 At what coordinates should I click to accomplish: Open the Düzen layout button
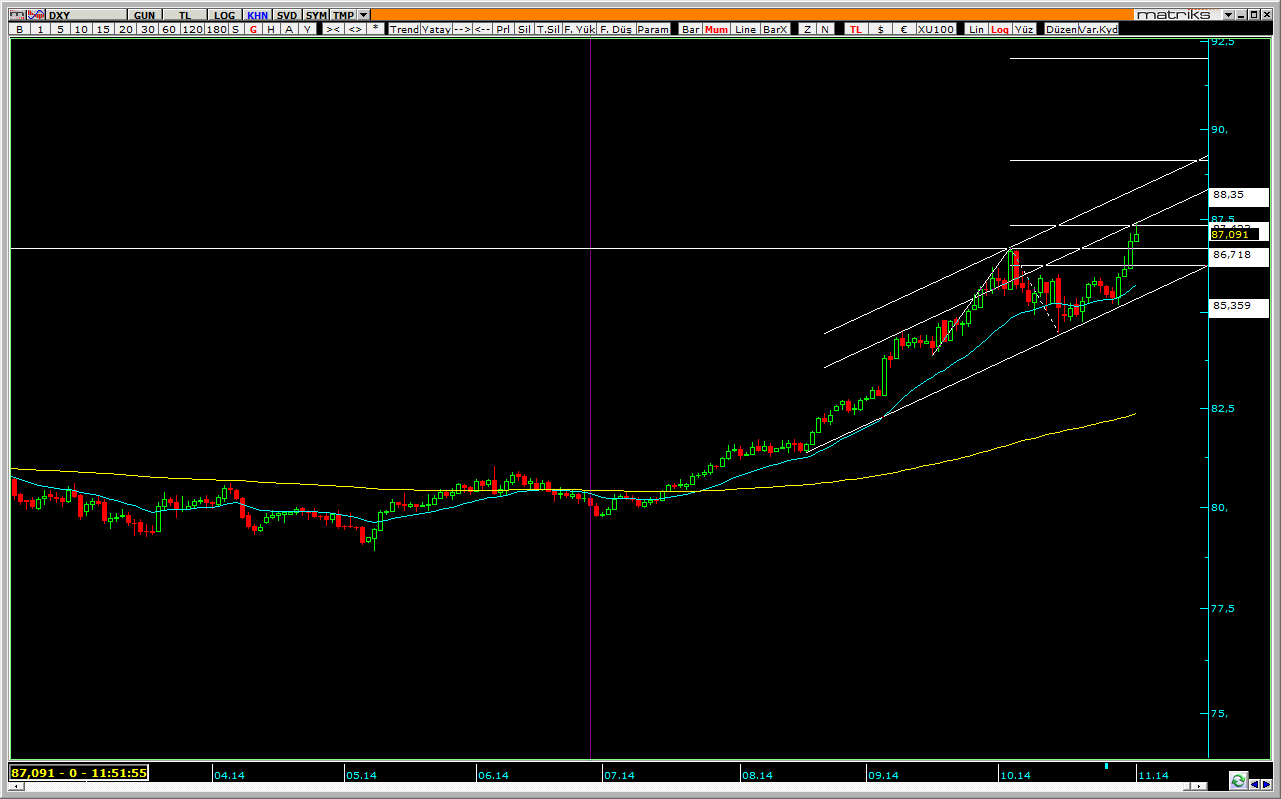(1060, 29)
